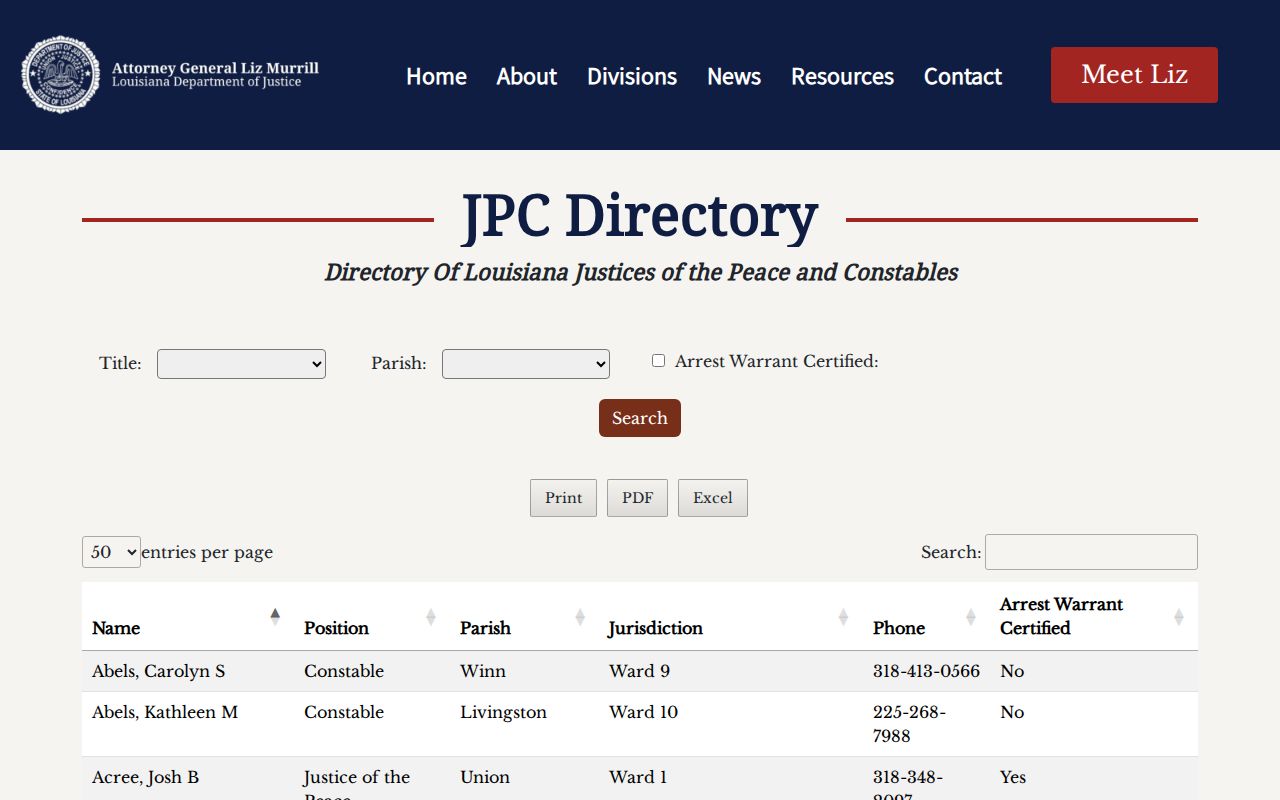Click the red Search button
This screenshot has width=1280, height=800.
(x=640, y=418)
